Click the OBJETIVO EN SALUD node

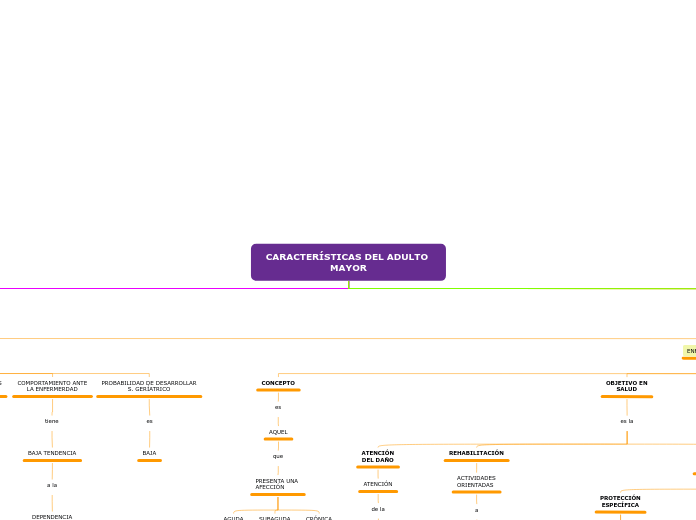point(627,386)
